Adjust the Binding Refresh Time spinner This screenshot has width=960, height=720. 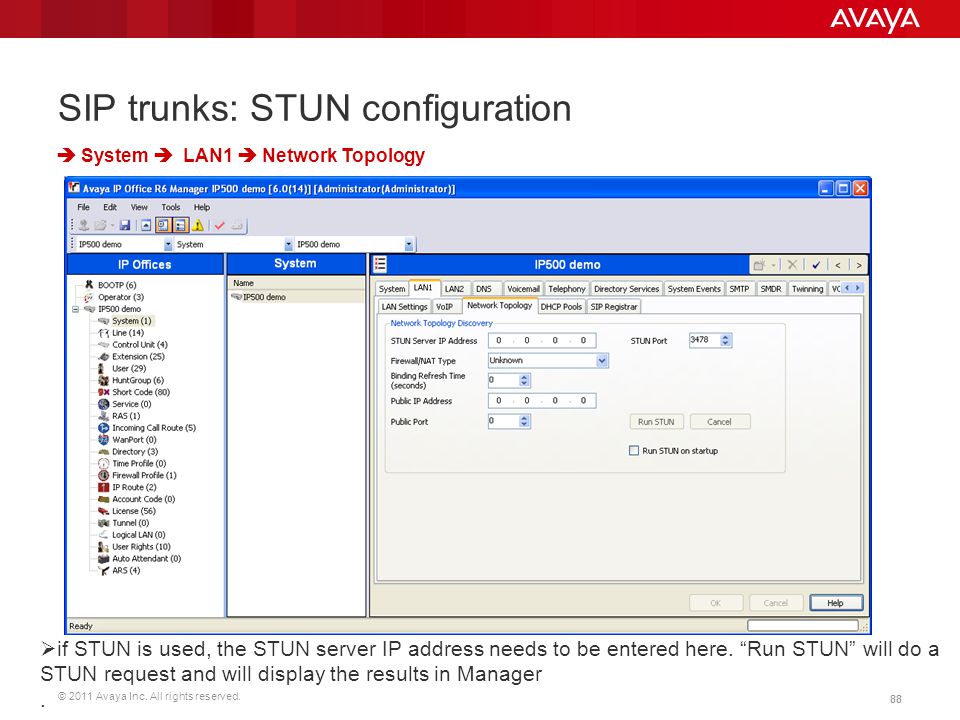(524, 380)
